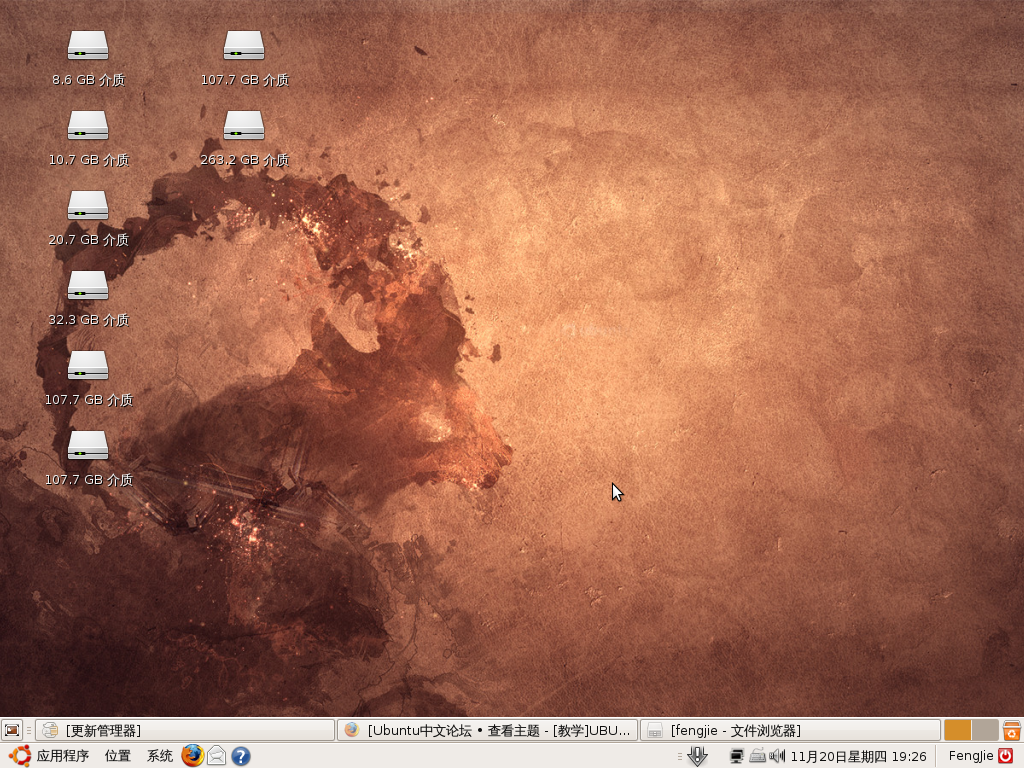Click the download arrow tray icon
This screenshot has height=768, width=1024.
tap(697, 756)
